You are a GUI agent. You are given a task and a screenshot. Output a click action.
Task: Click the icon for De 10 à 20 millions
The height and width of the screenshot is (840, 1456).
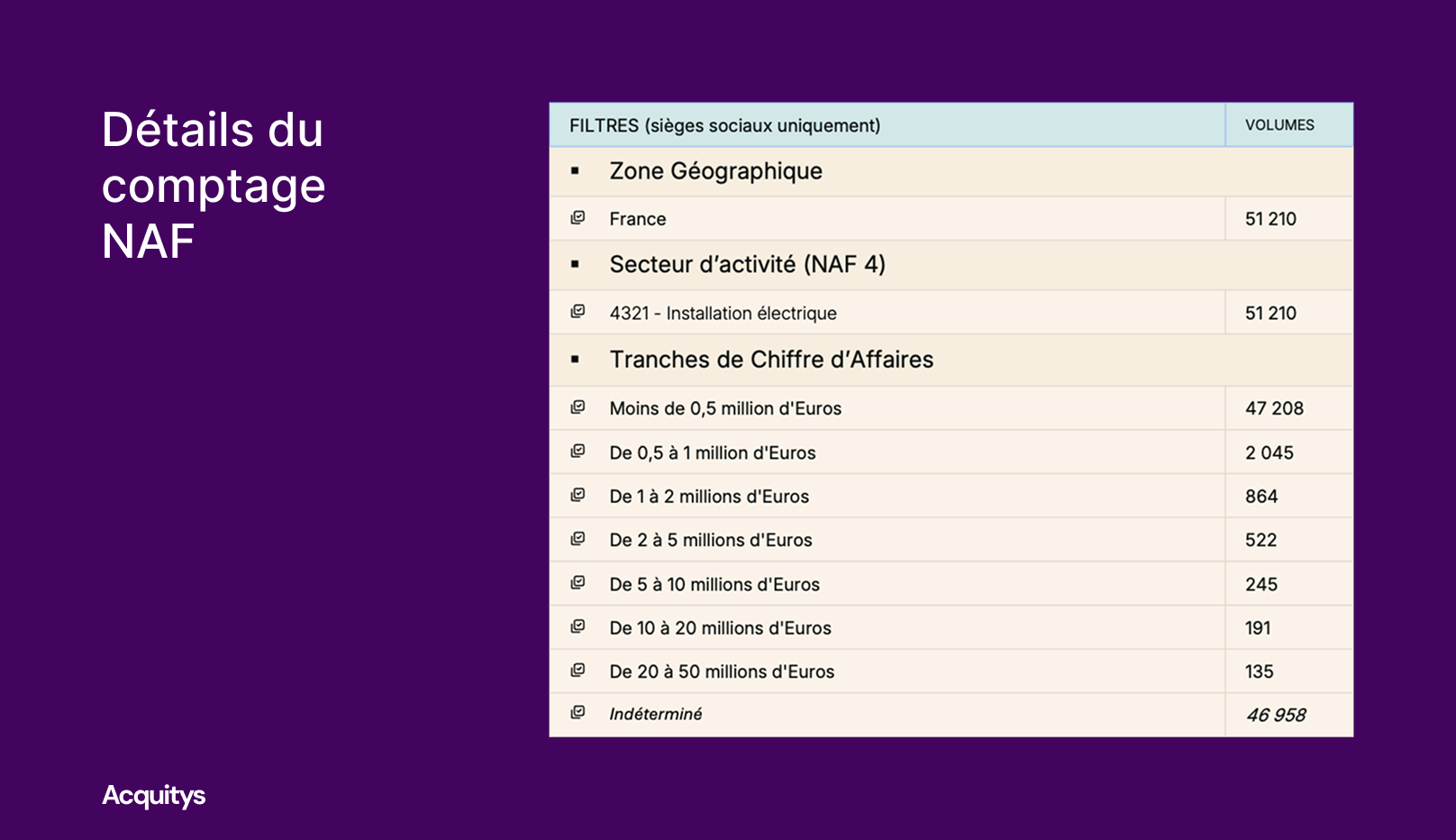[x=578, y=626]
